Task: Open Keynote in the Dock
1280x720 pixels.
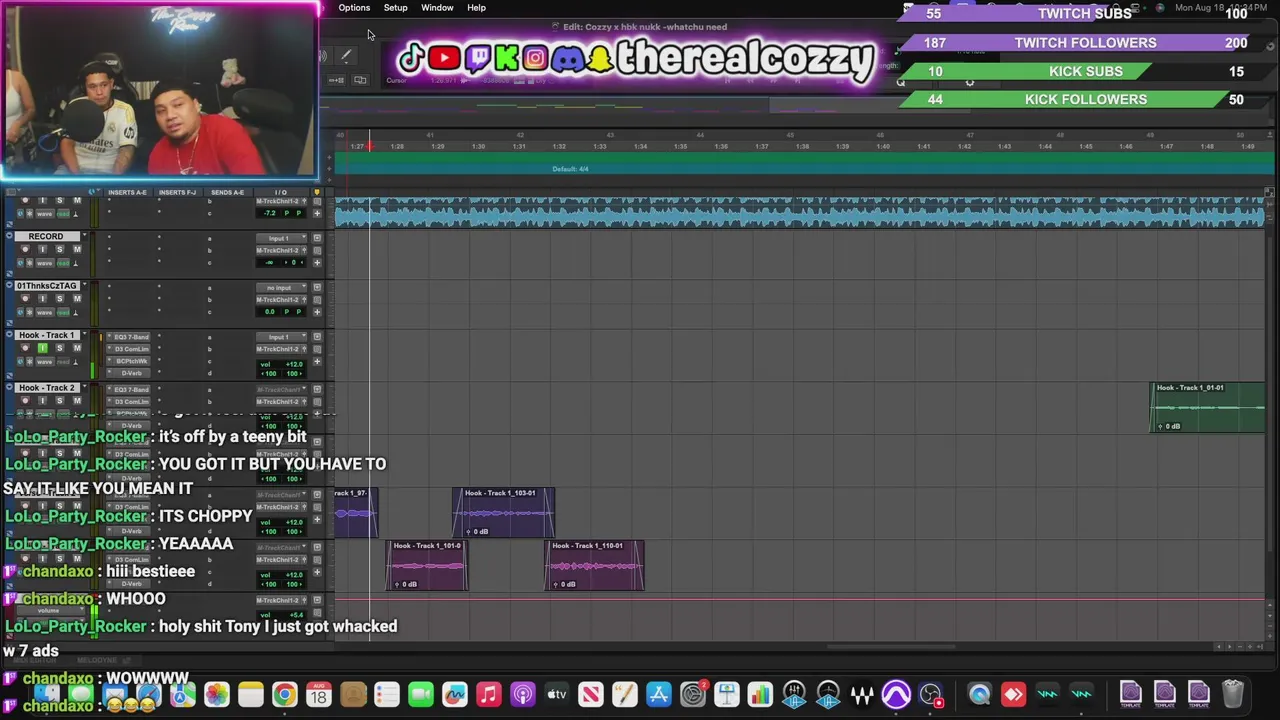Action: 726,694
